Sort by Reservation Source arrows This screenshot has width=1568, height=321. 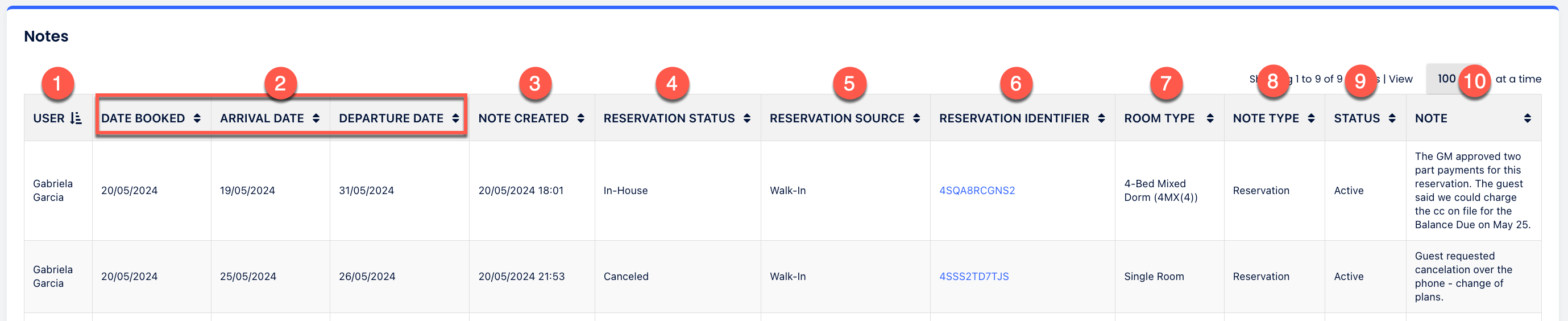tap(916, 118)
